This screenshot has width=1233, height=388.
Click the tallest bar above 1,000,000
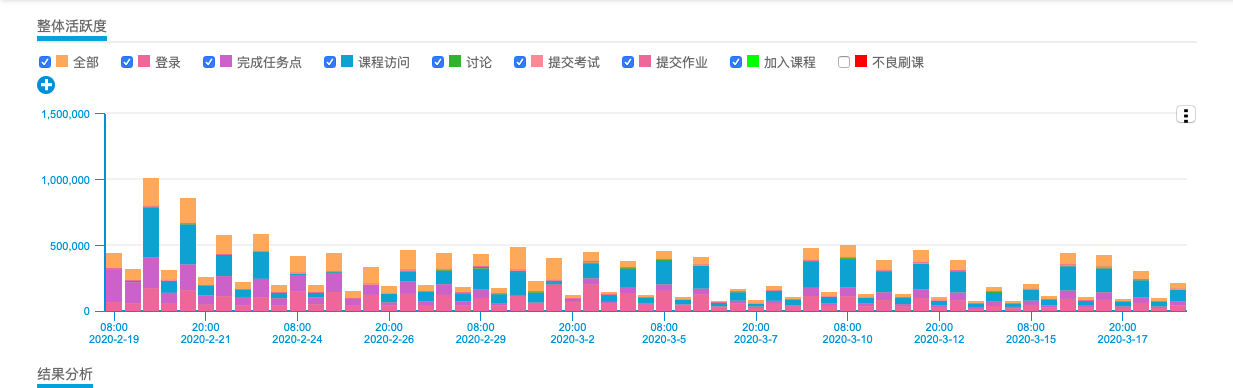pos(151,245)
